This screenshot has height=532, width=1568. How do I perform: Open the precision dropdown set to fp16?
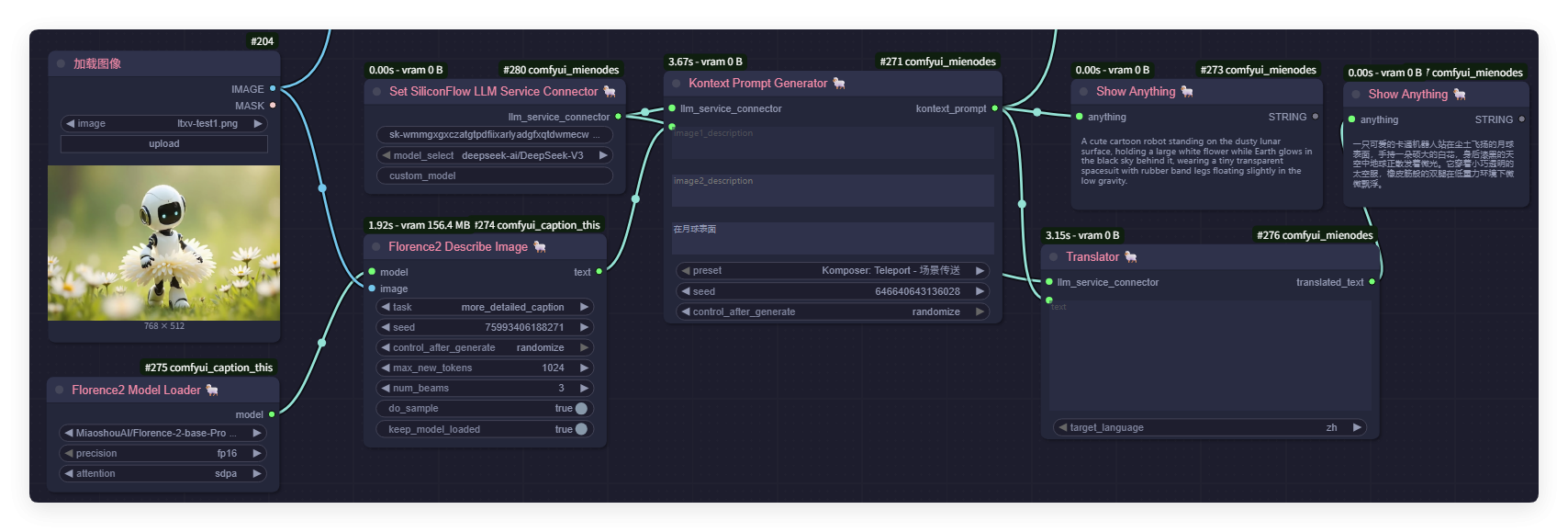pos(163,453)
